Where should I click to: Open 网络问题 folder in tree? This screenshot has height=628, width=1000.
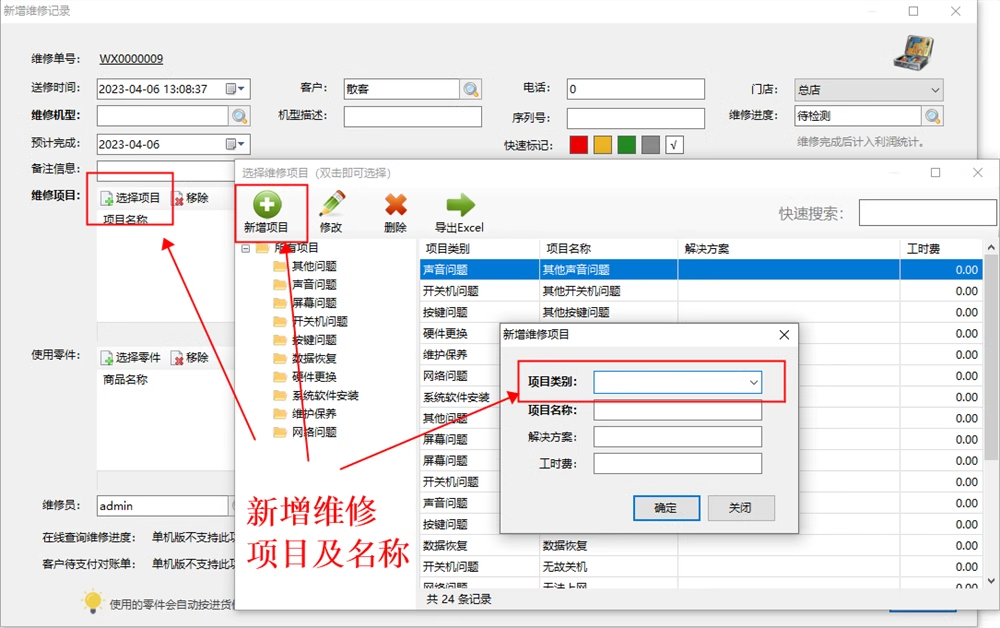click(x=305, y=432)
